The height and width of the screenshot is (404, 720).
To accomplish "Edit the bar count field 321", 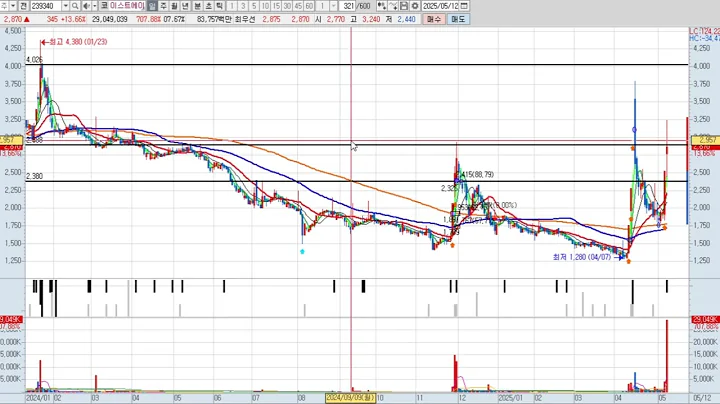I will point(348,6).
